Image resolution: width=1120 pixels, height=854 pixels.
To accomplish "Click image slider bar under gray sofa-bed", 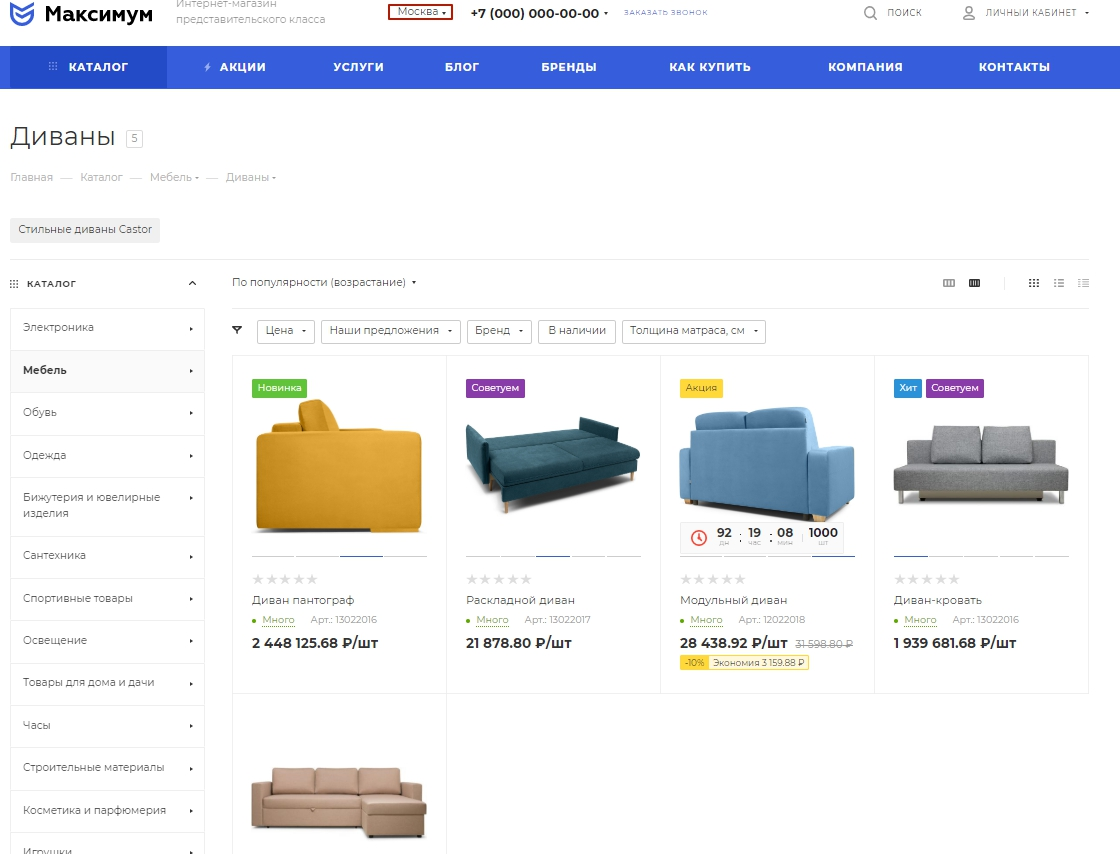I will 981,556.
